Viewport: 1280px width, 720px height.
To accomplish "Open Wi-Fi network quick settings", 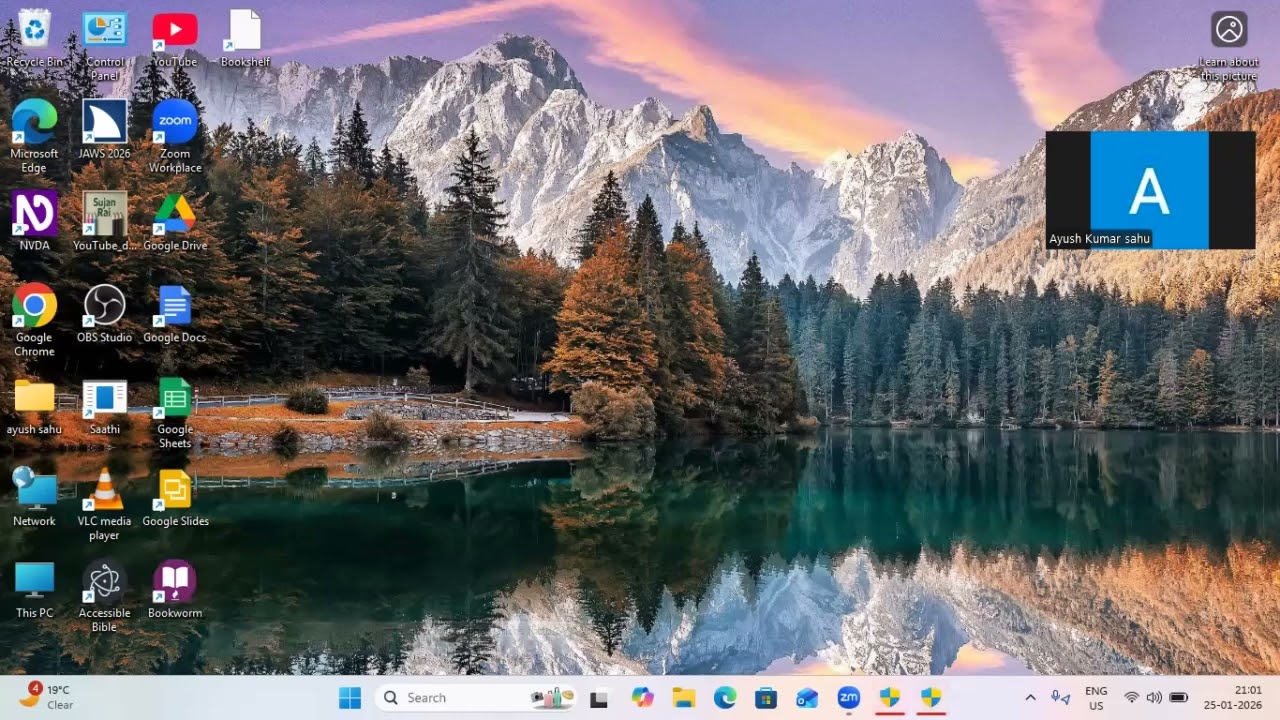I will (1132, 698).
